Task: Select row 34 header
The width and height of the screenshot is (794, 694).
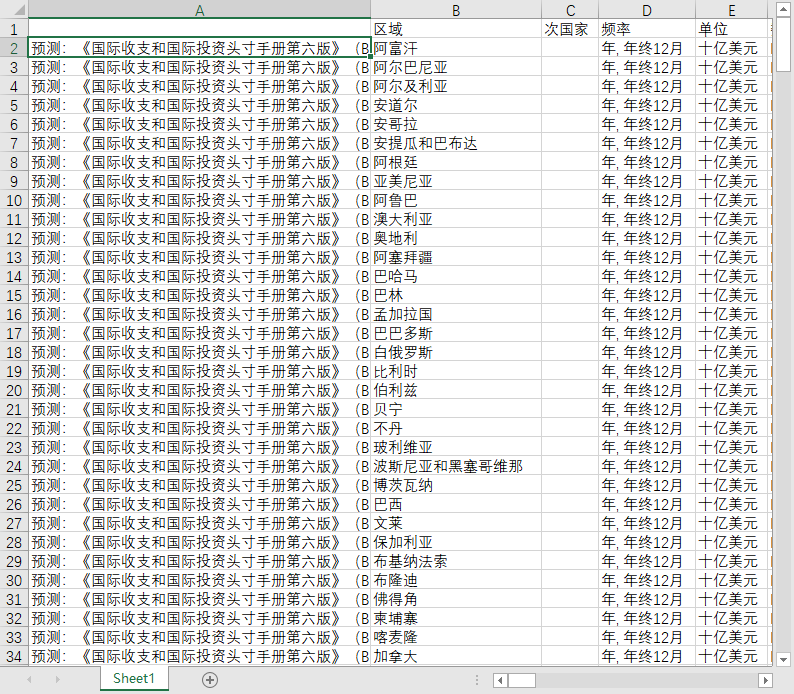Action: tap(14, 657)
